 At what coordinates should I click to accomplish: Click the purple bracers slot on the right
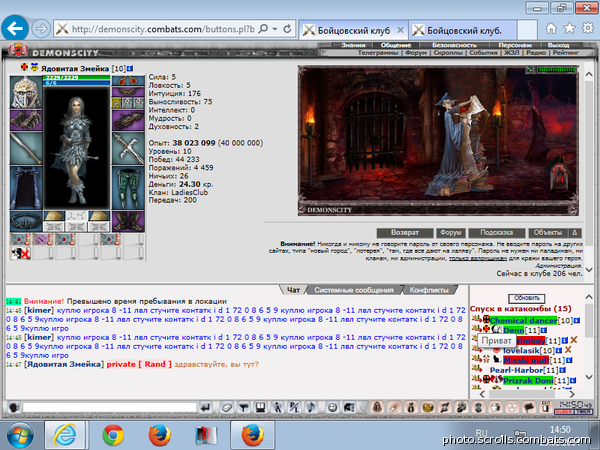click(x=128, y=120)
